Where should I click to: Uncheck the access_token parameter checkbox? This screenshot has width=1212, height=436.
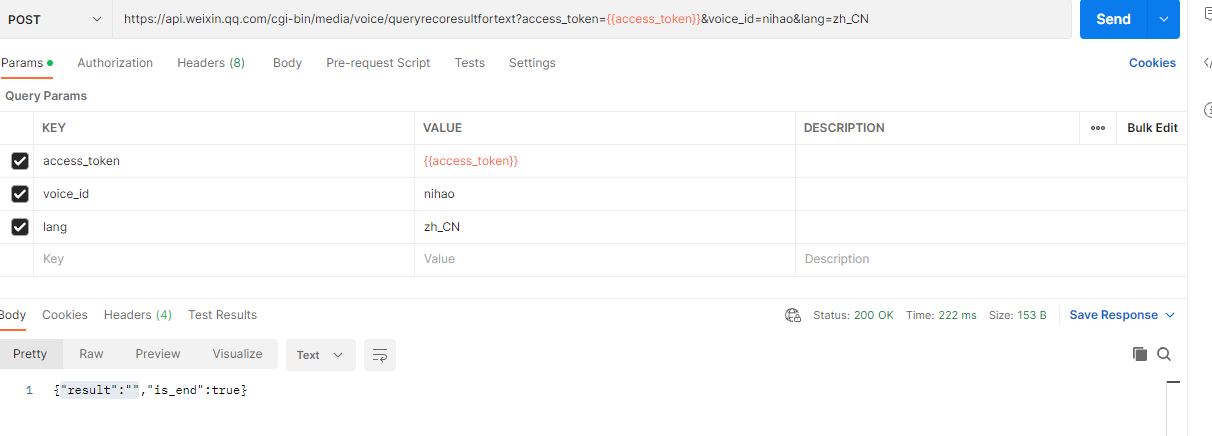coord(20,161)
